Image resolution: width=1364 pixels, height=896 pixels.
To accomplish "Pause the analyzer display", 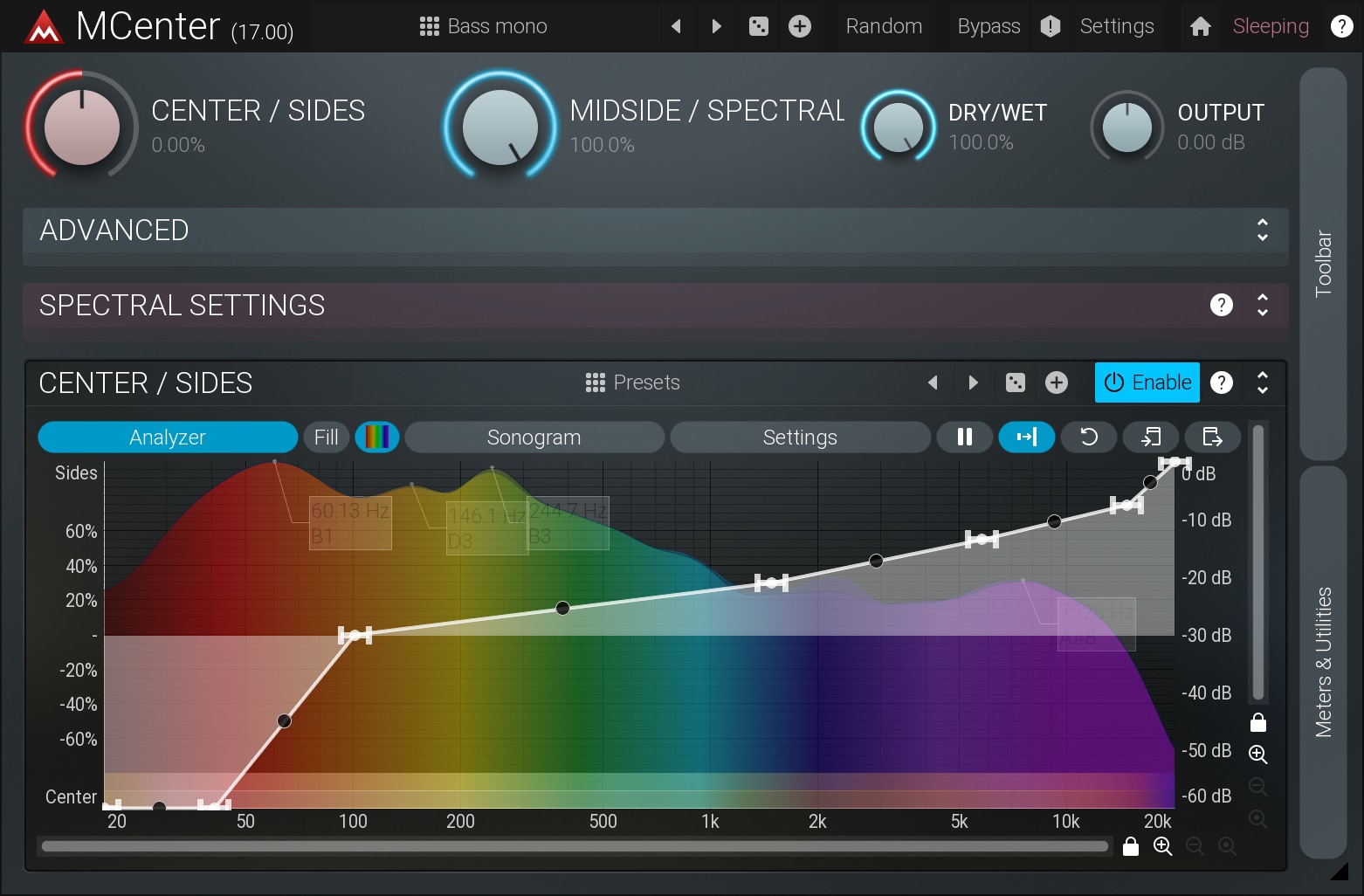I will [964, 437].
